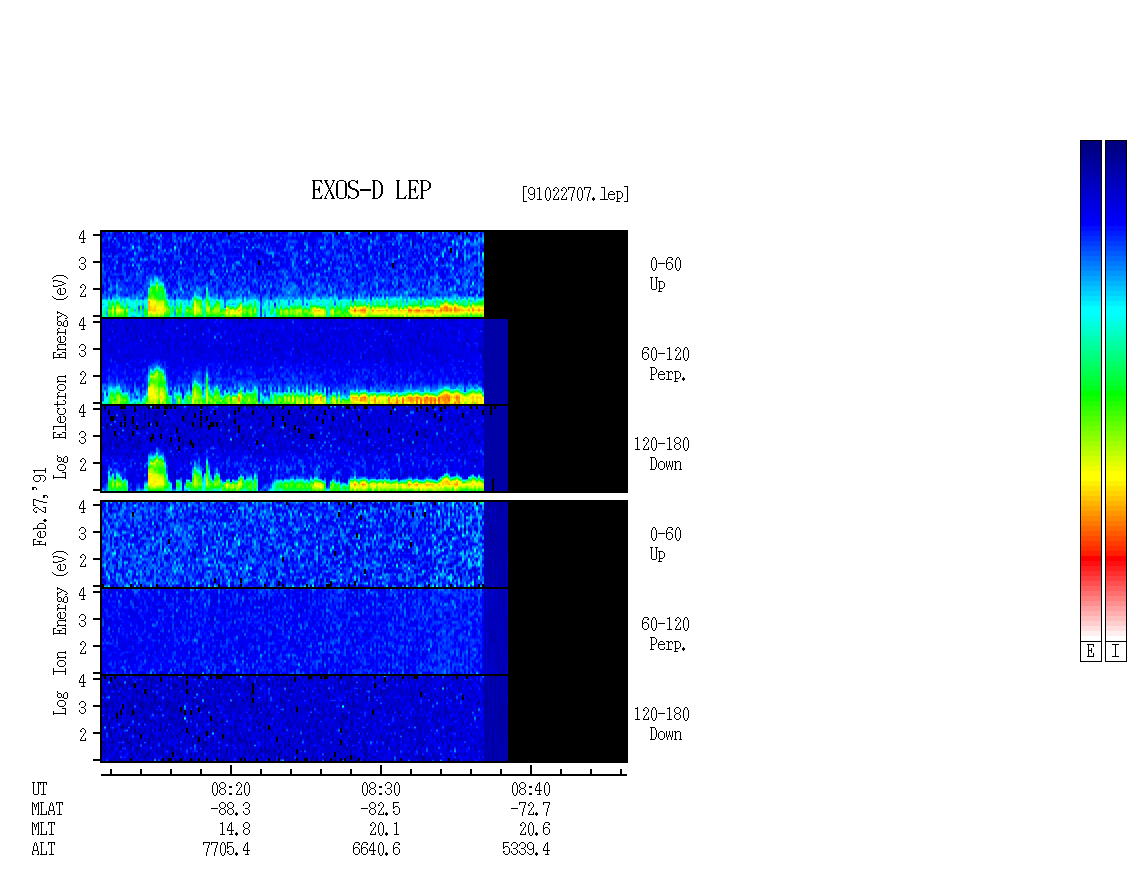
Task: Click the electron color bar labeled E
Action: pyautogui.click(x=1090, y=390)
